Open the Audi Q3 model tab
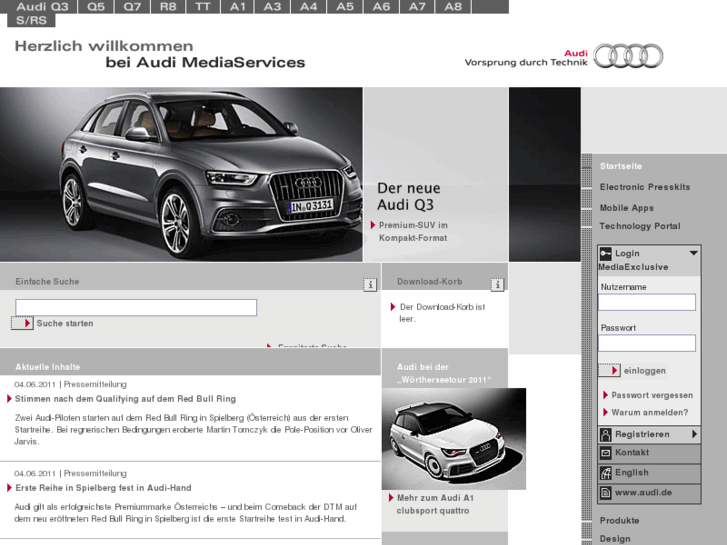 tap(42, 6)
